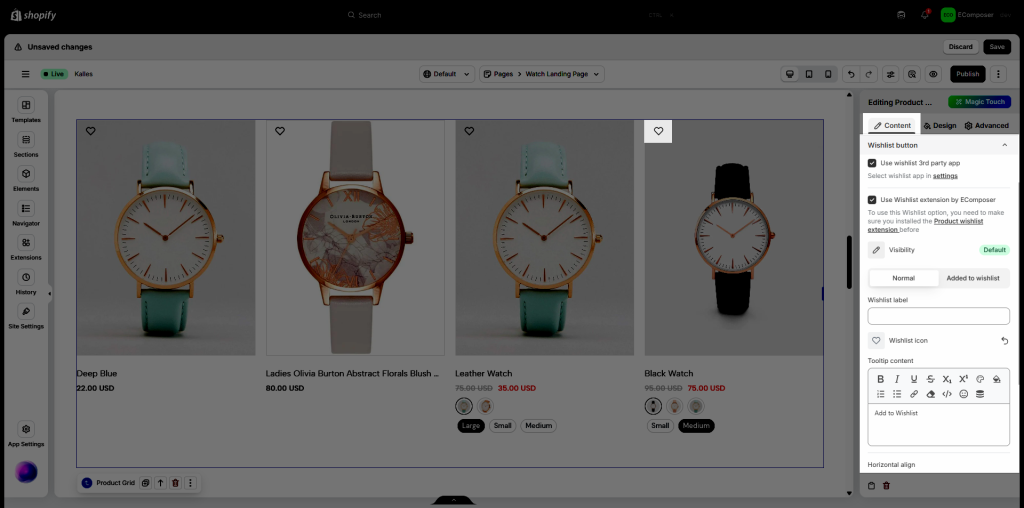Click bold icon in Tooltip content editor

880,379
